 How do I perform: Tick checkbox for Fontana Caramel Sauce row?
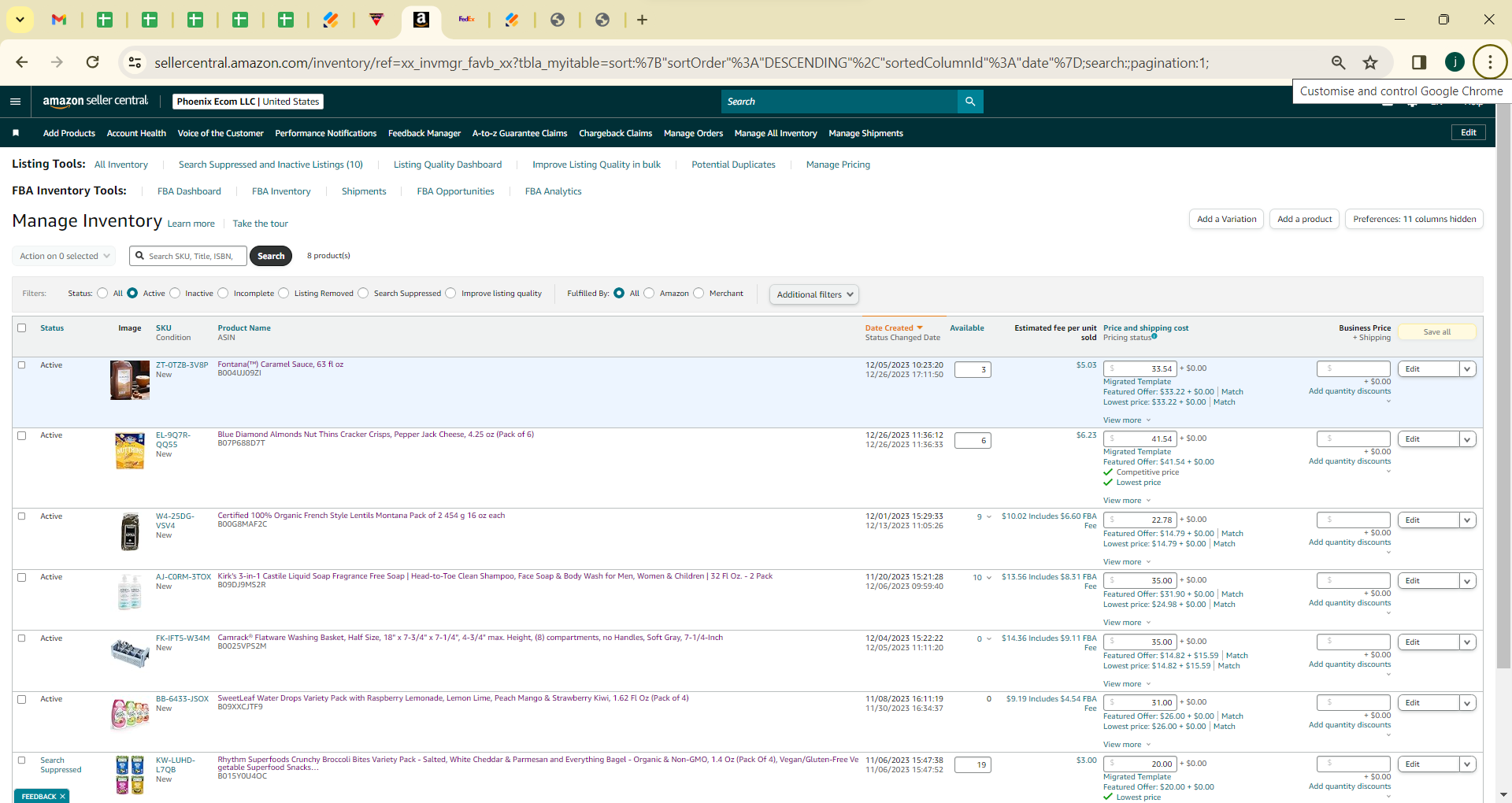[22, 365]
